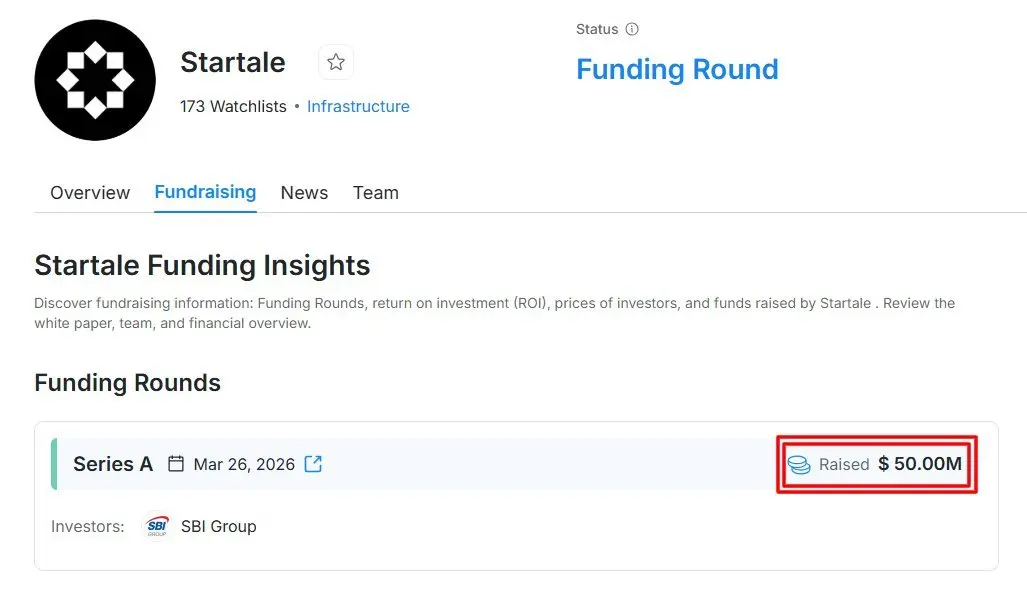Viewport: 1027px width, 593px height.
Task: Click the Startale project name heading
Action: coord(233,62)
